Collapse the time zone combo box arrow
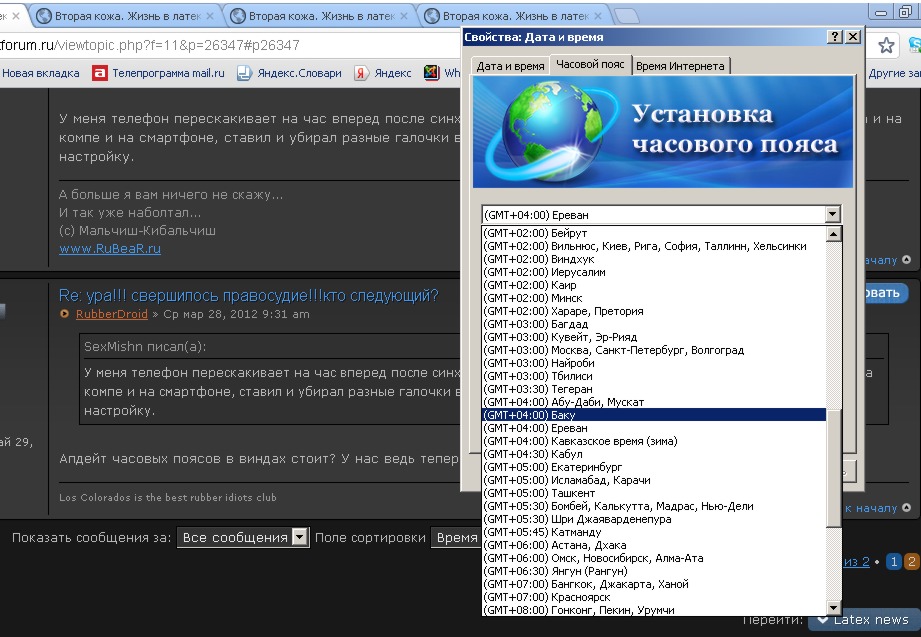921x637 pixels. 832,214
